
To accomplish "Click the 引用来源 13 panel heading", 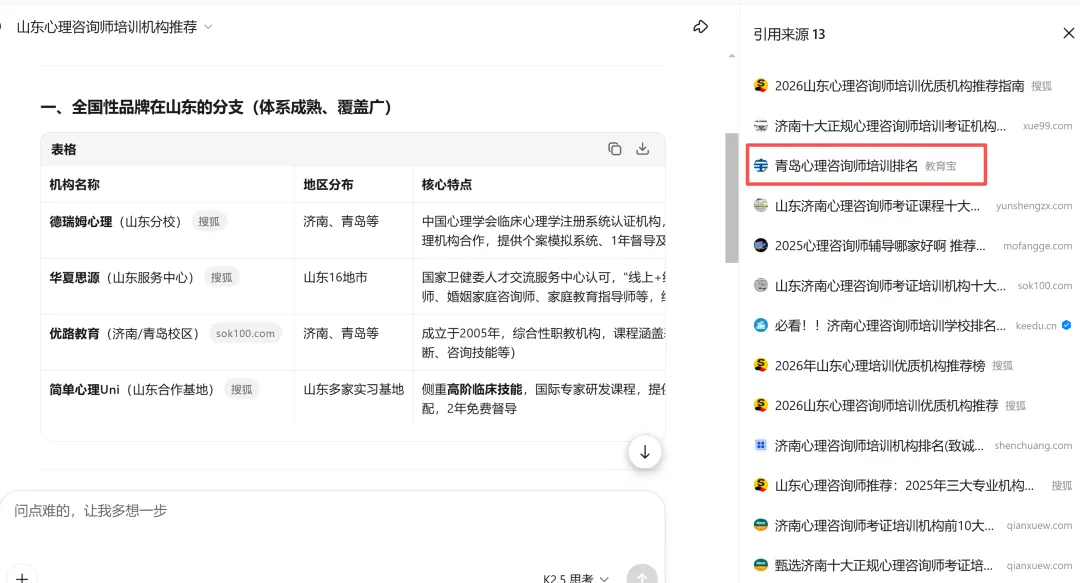I will coord(789,34).
